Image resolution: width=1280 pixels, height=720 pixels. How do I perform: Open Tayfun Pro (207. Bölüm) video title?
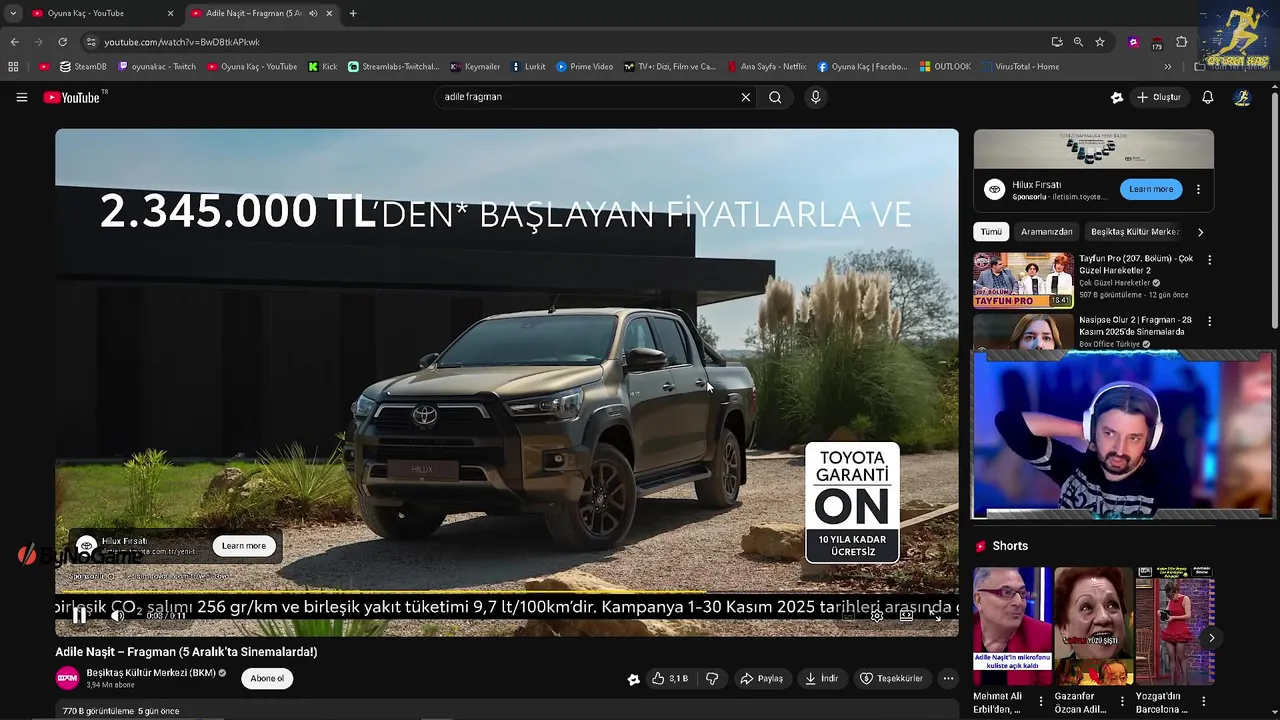tap(1136, 264)
